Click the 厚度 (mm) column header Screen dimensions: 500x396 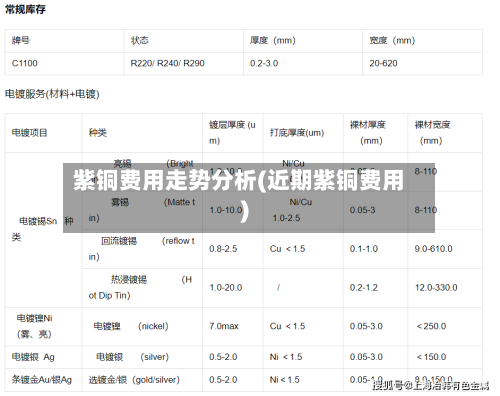click(273, 40)
